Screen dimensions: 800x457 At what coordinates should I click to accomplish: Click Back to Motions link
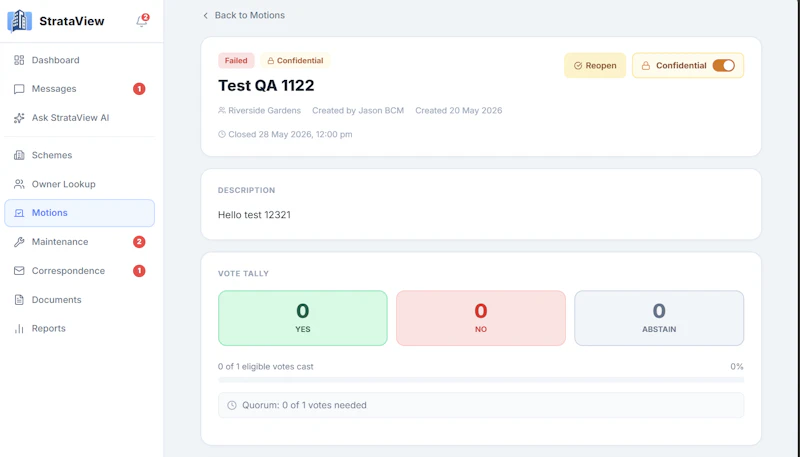tap(244, 15)
